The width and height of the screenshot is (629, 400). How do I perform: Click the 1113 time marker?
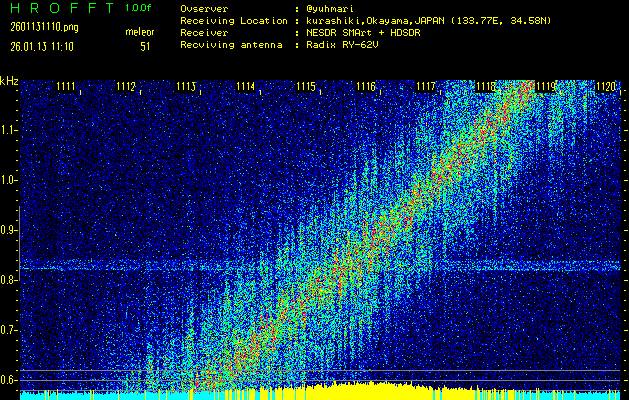(x=186, y=87)
